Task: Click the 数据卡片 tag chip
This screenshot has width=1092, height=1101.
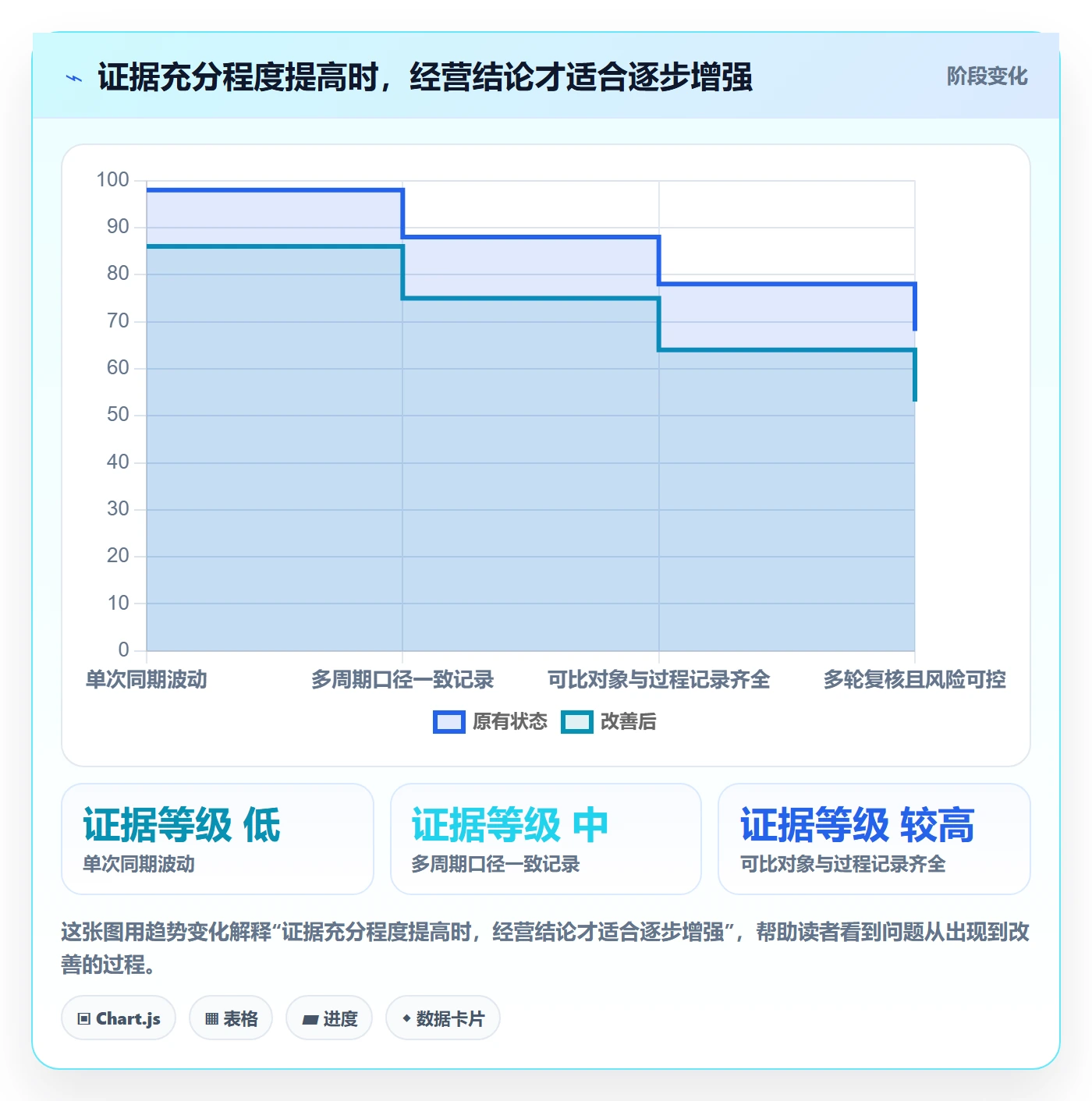Action: (x=443, y=1018)
